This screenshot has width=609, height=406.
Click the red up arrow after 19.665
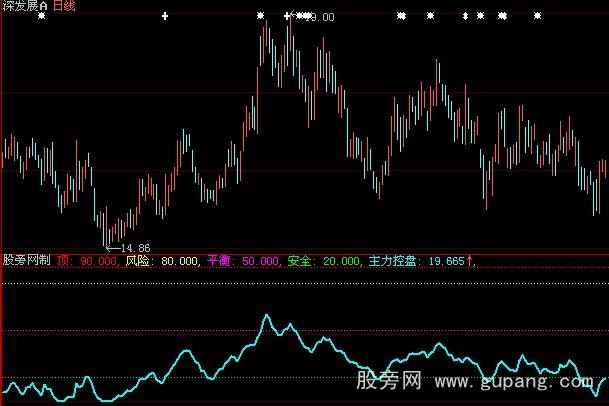tap(469, 261)
